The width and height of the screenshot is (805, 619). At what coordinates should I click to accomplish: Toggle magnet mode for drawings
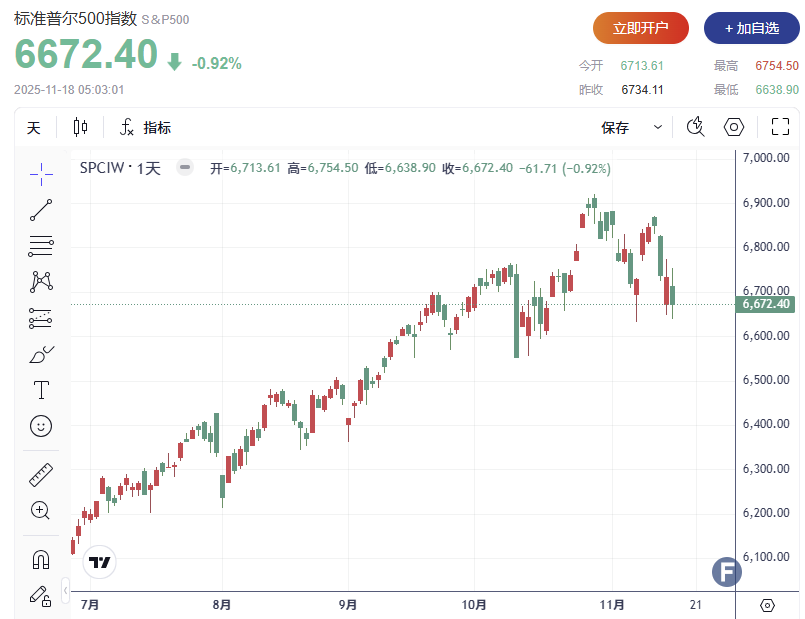(41, 559)
